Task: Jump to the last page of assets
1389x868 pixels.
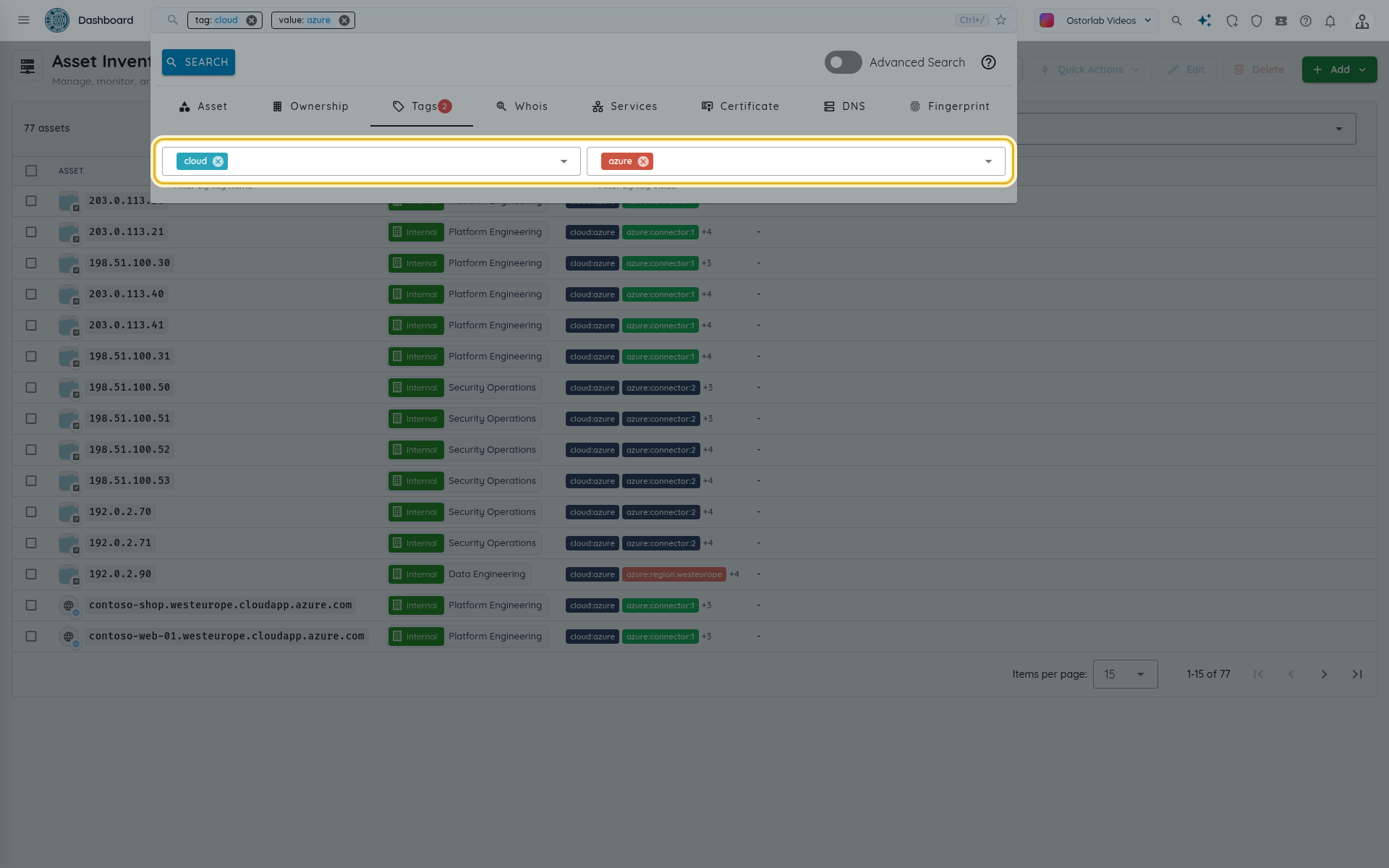Action: (1358, 674)
